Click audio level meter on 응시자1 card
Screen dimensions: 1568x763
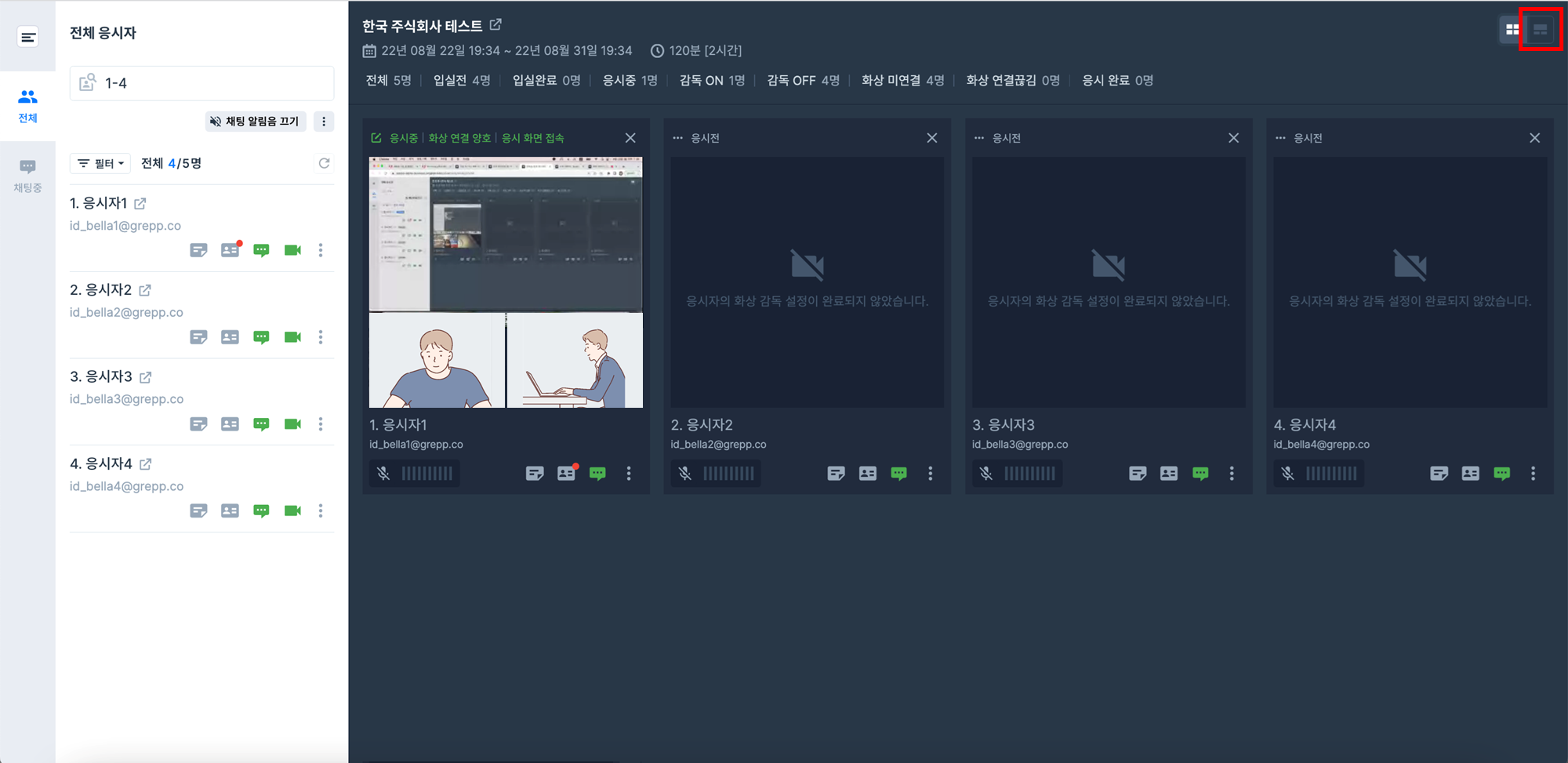pyautogui.click(x=427, y=474)
